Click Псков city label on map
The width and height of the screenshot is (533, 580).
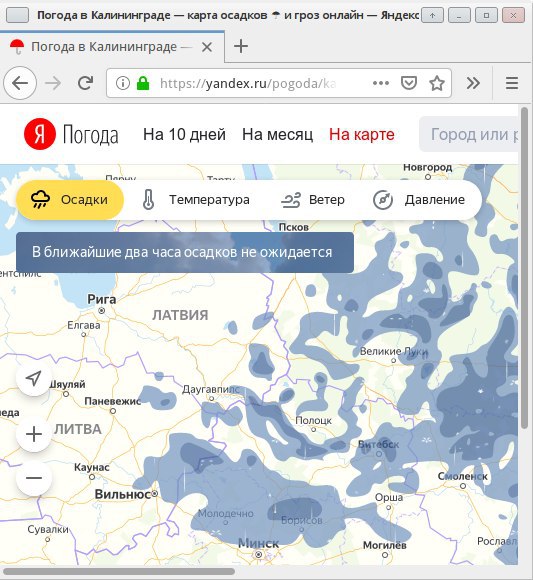pyautogui.click(x=293, y=227)
